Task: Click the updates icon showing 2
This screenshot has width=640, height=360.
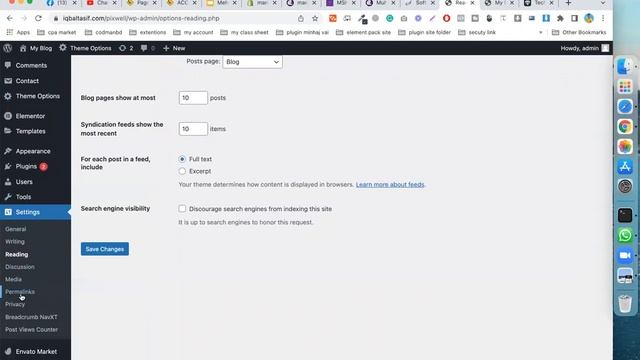Action: pos(126,48)
